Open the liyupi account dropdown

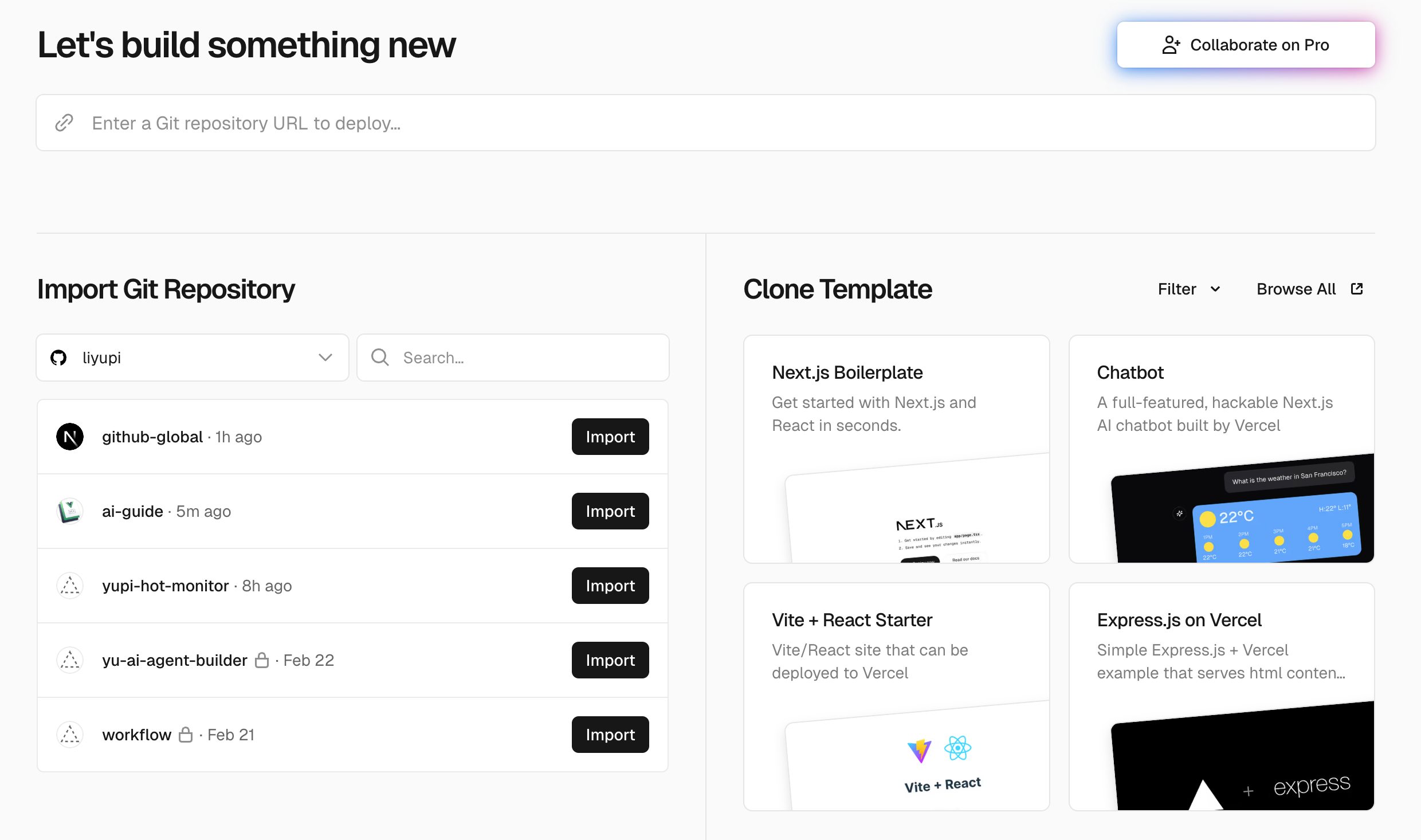tap(193, 358)
